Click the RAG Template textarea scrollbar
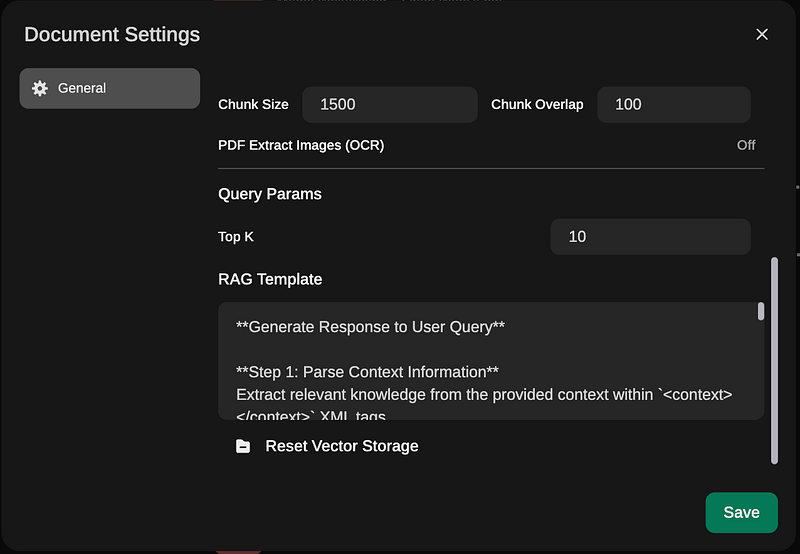 pos(761,311)
